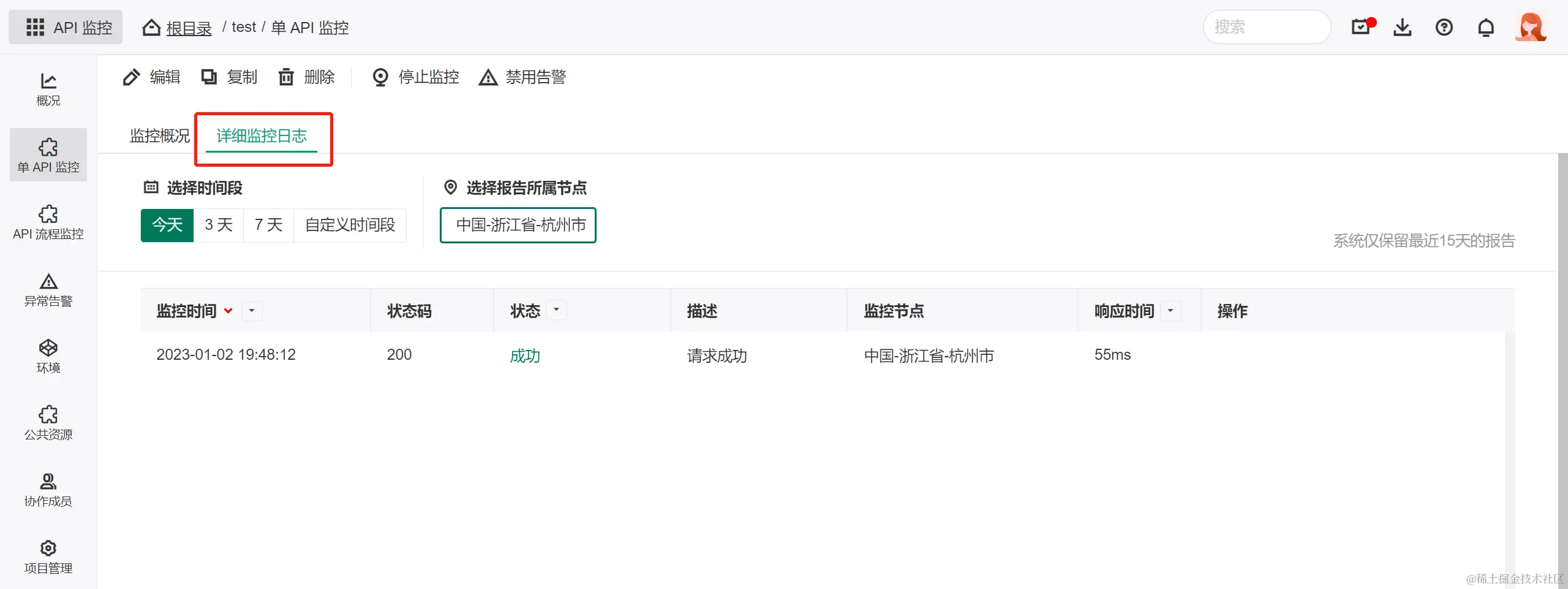Click the user avatar picture
This screenshot has height=589, width=1568.
(x=1530, y=28)
